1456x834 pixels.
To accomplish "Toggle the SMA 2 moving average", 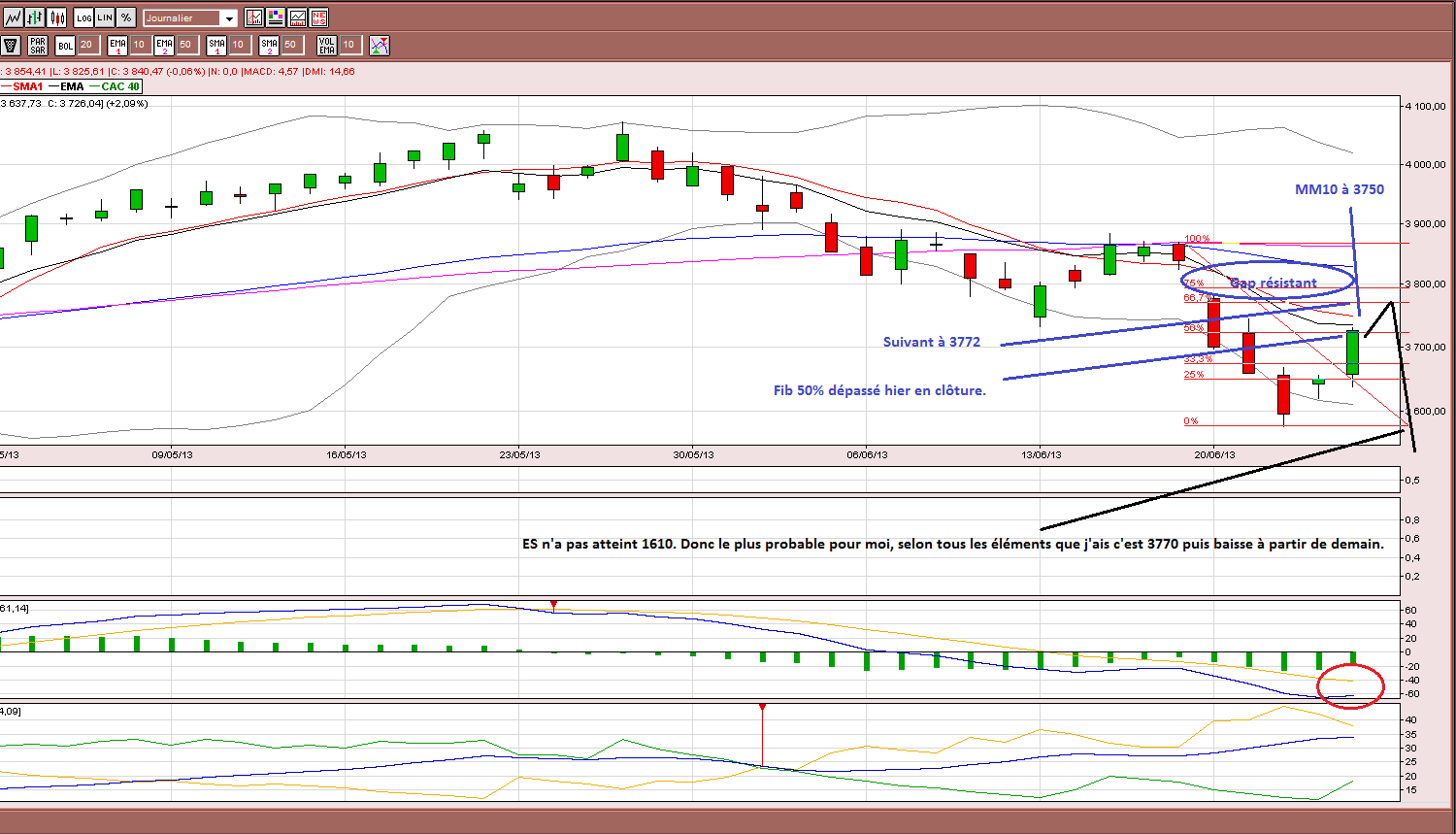I will coord(269,45).
